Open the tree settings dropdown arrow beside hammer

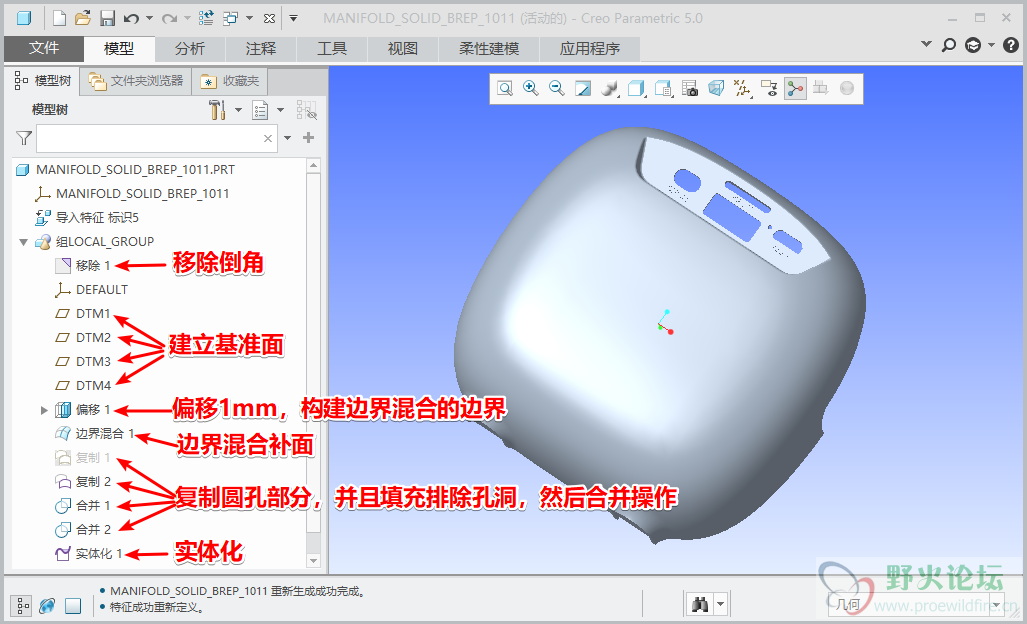[238, 110]
